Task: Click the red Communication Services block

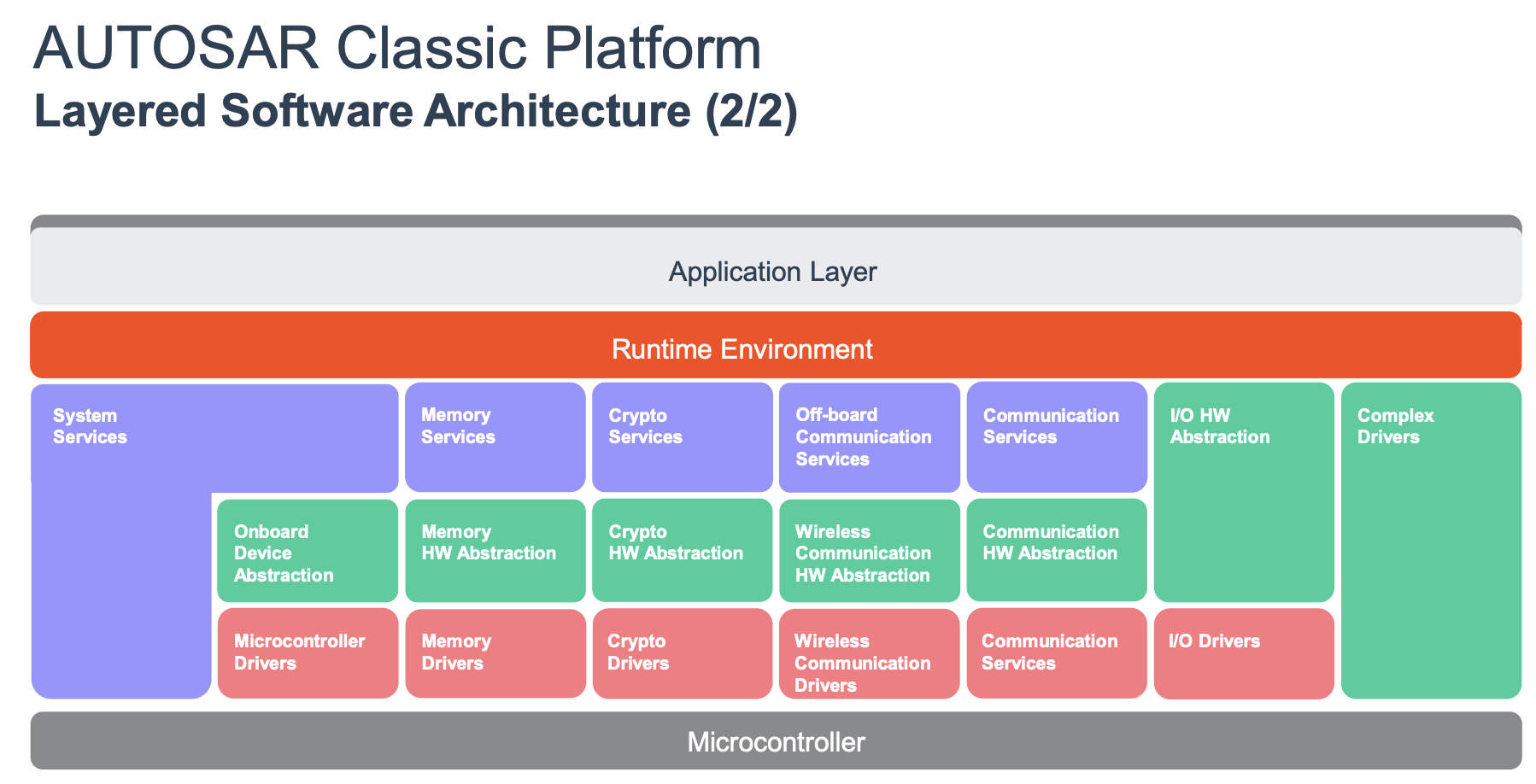Action: [x=1057, y=653]
